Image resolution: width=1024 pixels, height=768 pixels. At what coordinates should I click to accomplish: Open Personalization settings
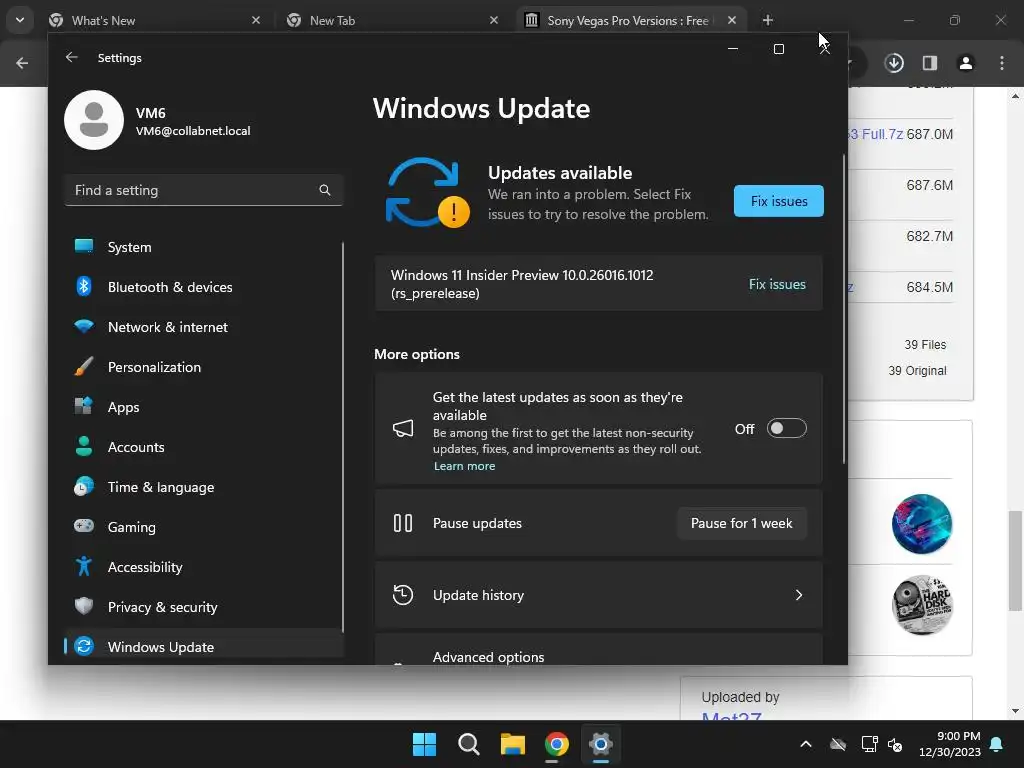click(203, 367)
